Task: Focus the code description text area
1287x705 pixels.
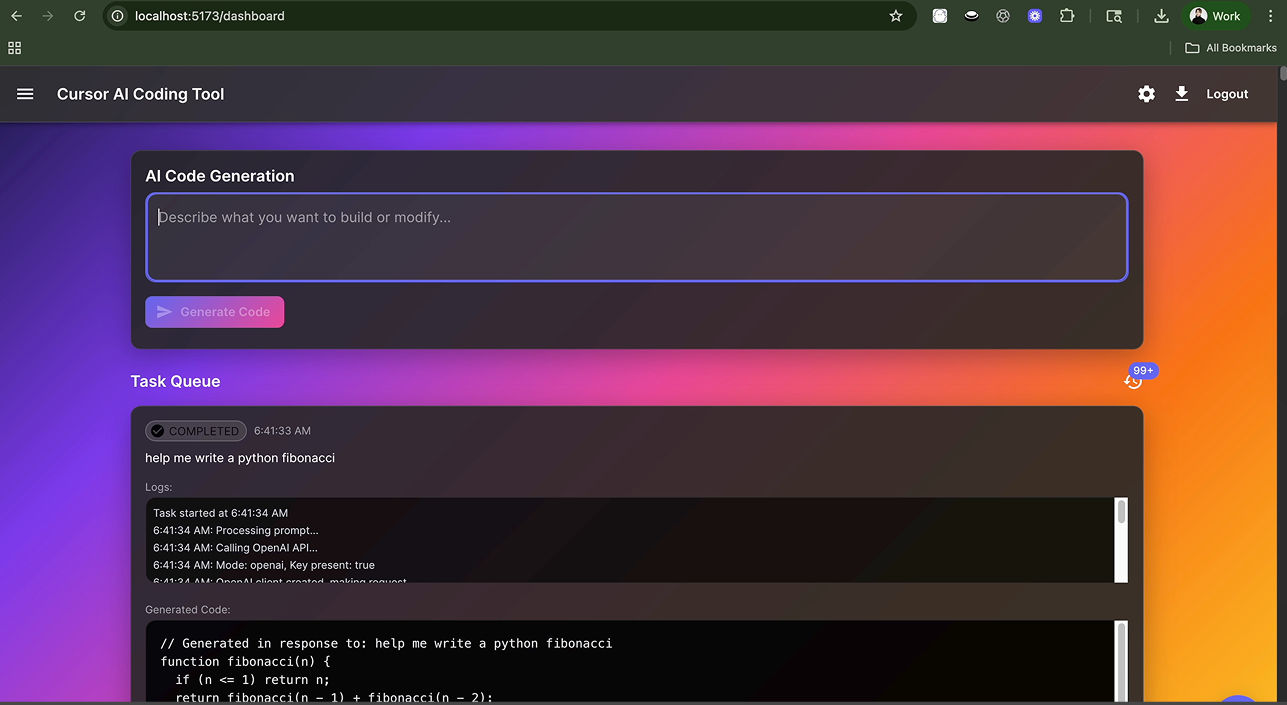Action: tap(637, 238)
